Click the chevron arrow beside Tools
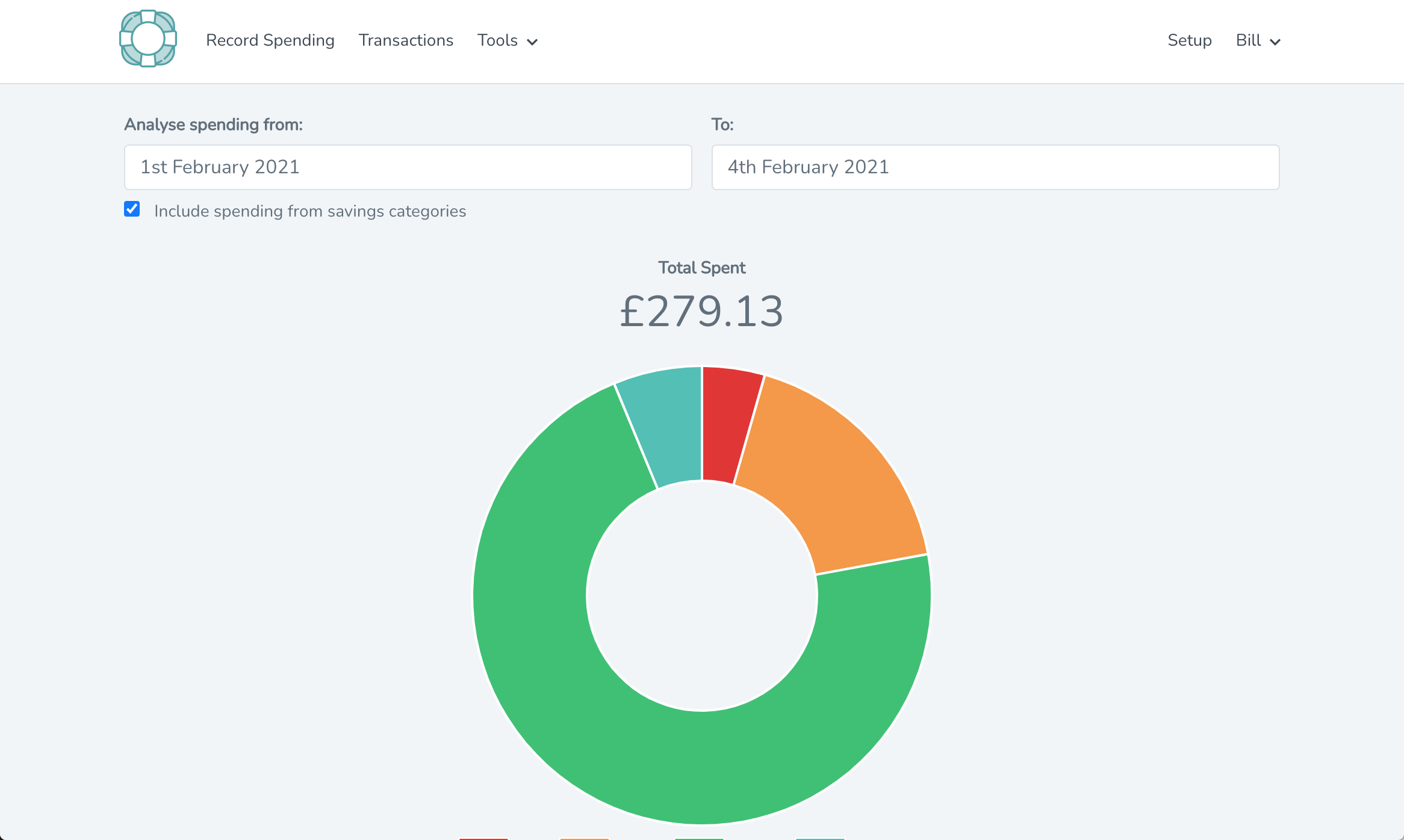The width and height of the screenshot is (1404, 840). pos(532,42)
